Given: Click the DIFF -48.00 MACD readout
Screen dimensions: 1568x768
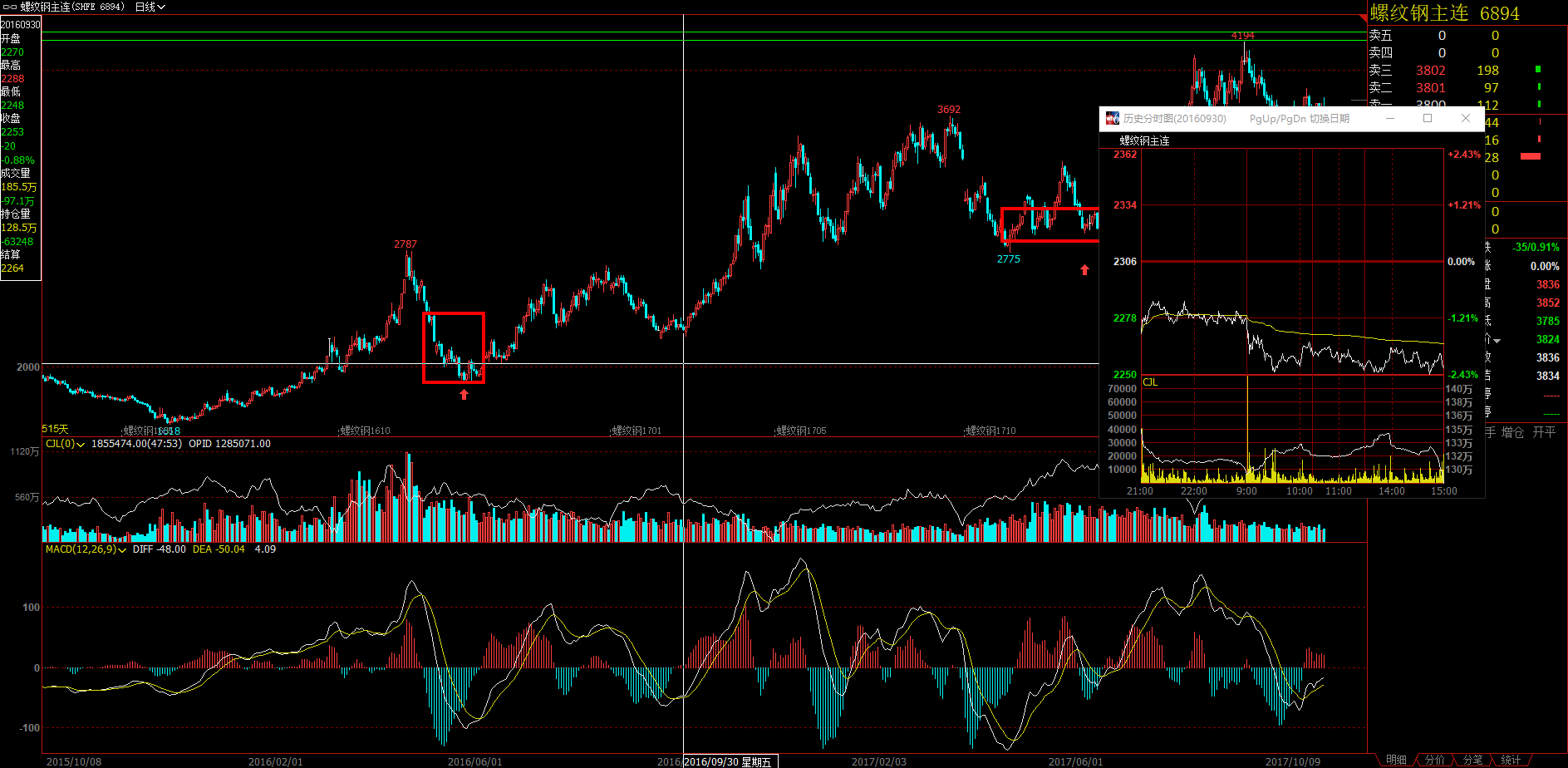Looking at the screenshot, I should coord(160,549).
